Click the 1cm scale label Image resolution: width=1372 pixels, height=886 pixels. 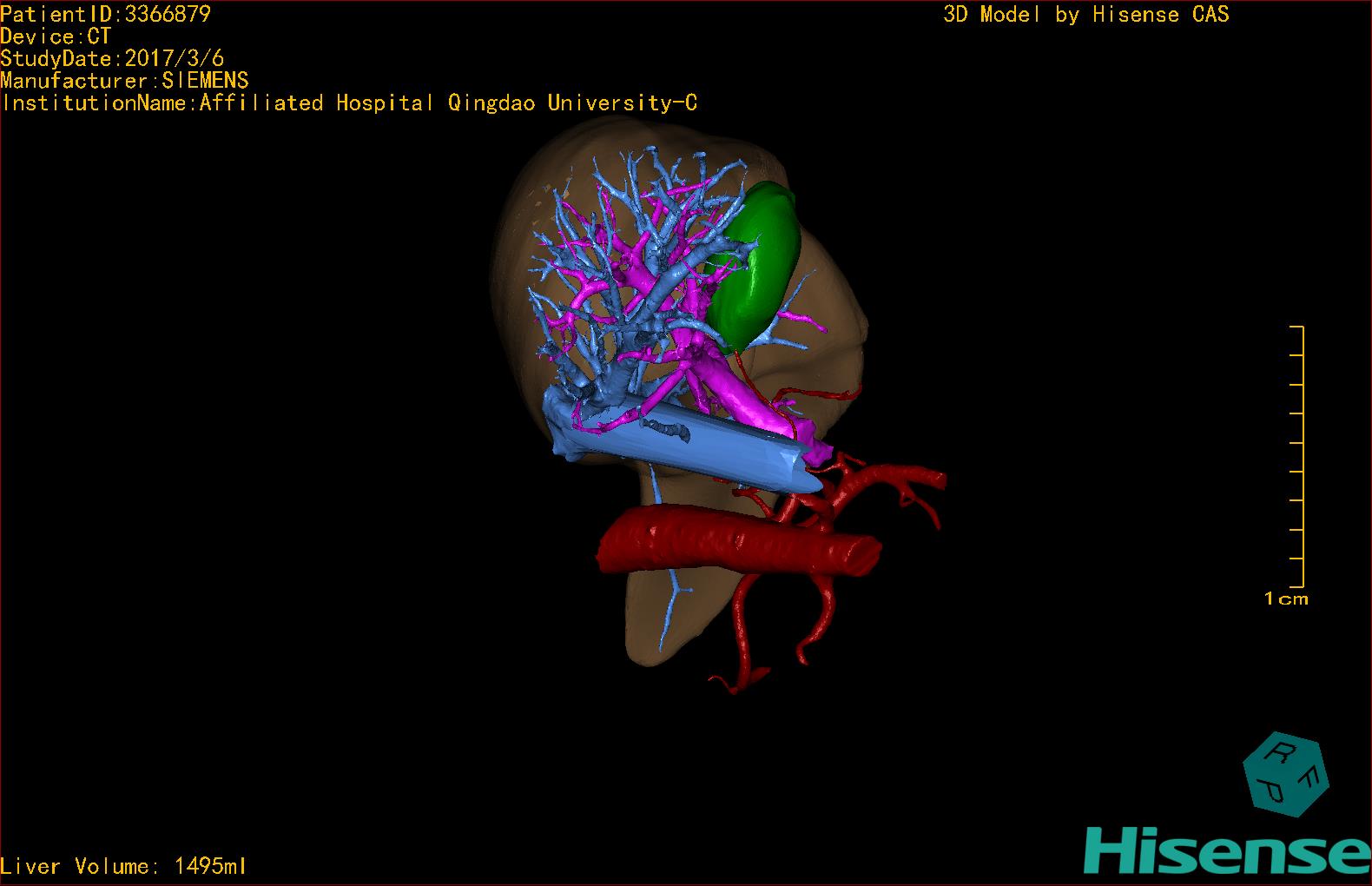[x=1286, y=598]
